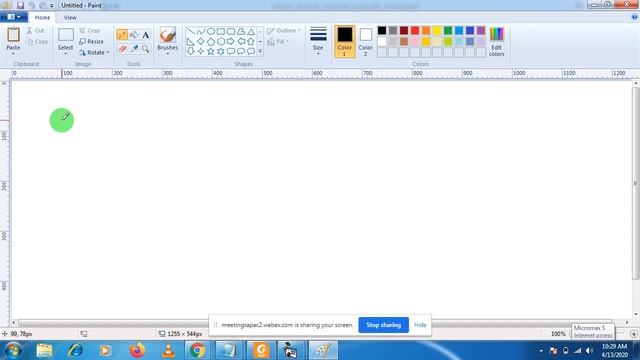Click the Resize button
Screen dimensions: 640x360
tap(91, 41)
